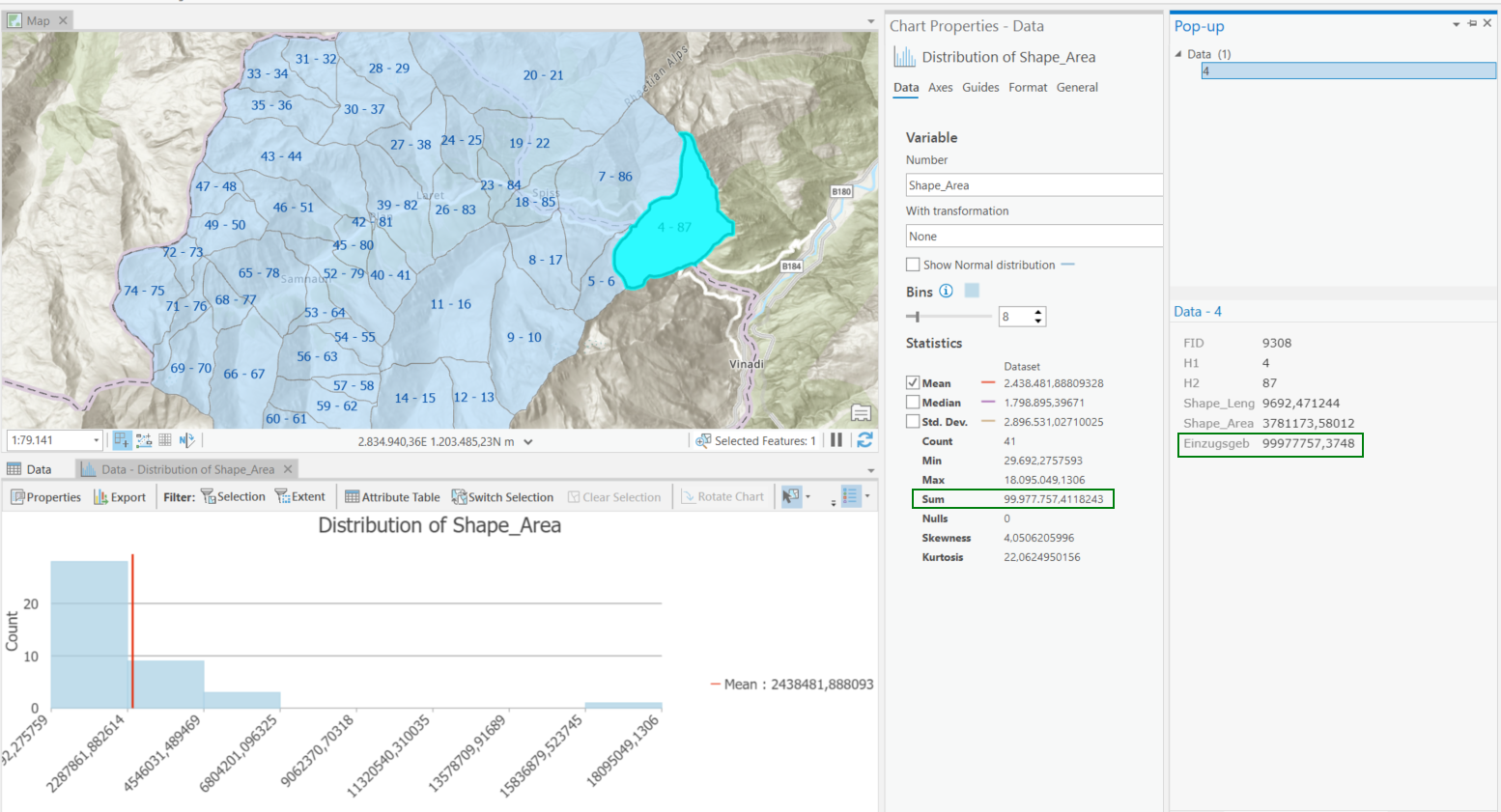Open the grid icon in map status bar
1501x812 pixels.
click(165, 440)
